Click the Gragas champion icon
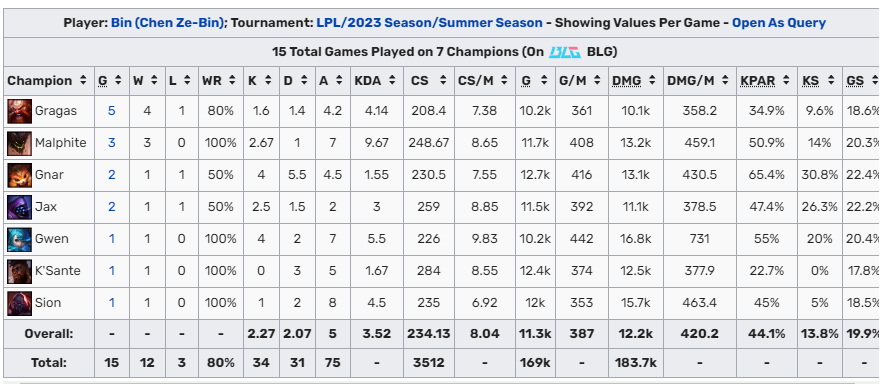This screenshot has height=384, width=882. (x=19, y=111)
